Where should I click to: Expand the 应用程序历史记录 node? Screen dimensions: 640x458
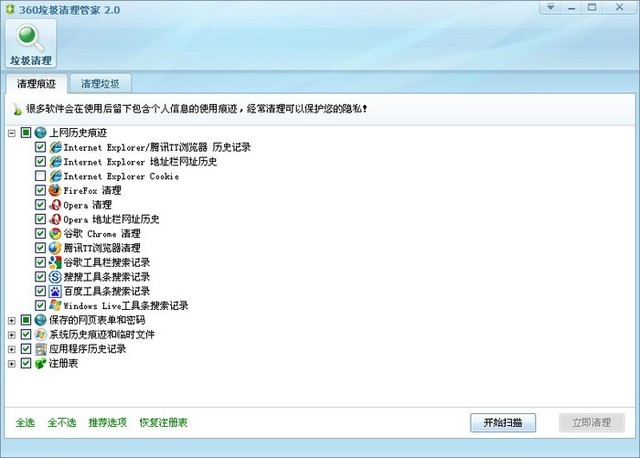tap(12, 349)
